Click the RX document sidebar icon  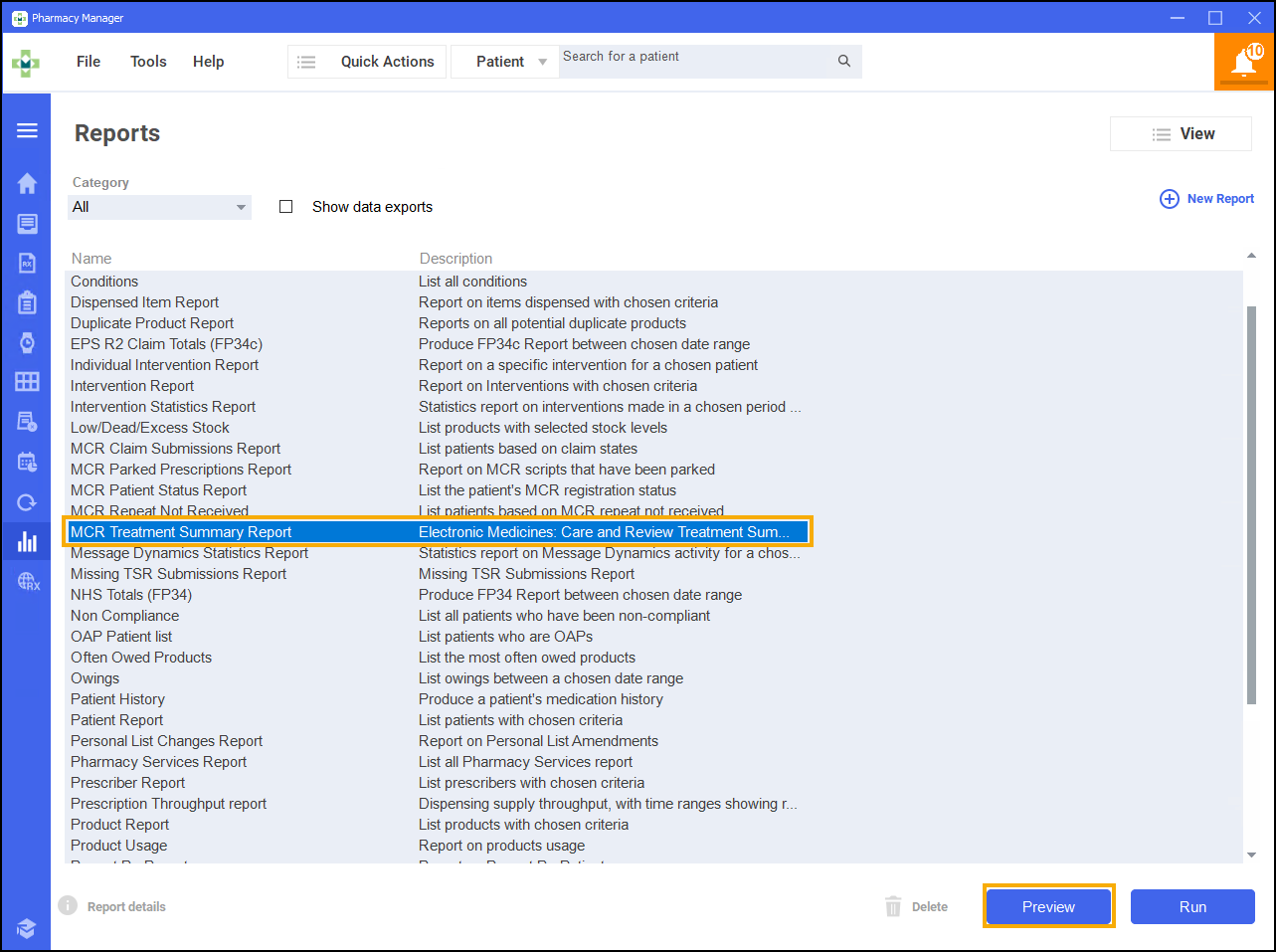pos(27,263)
